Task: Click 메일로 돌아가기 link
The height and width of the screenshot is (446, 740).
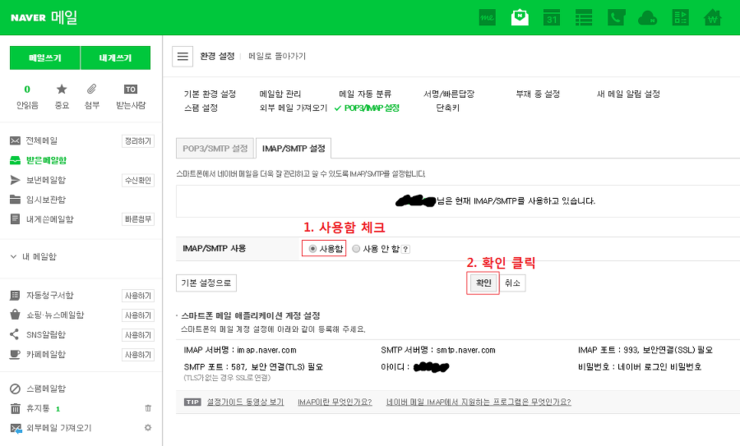Action: (277, 56)
